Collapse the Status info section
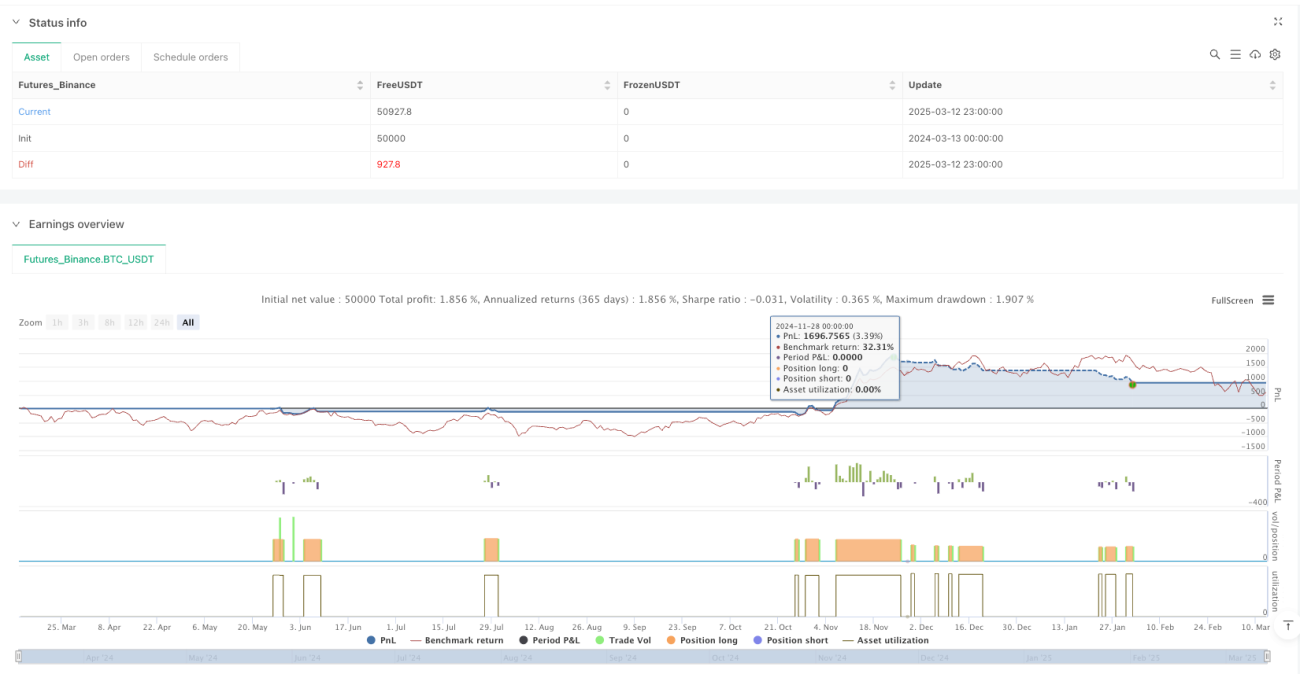 [x=16, y=22]
